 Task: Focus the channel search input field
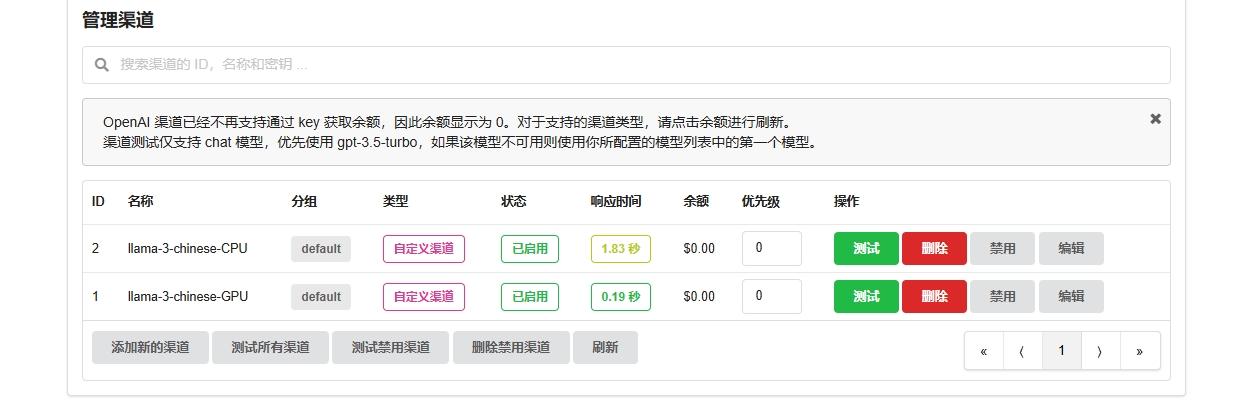click(x=640, y=65)
